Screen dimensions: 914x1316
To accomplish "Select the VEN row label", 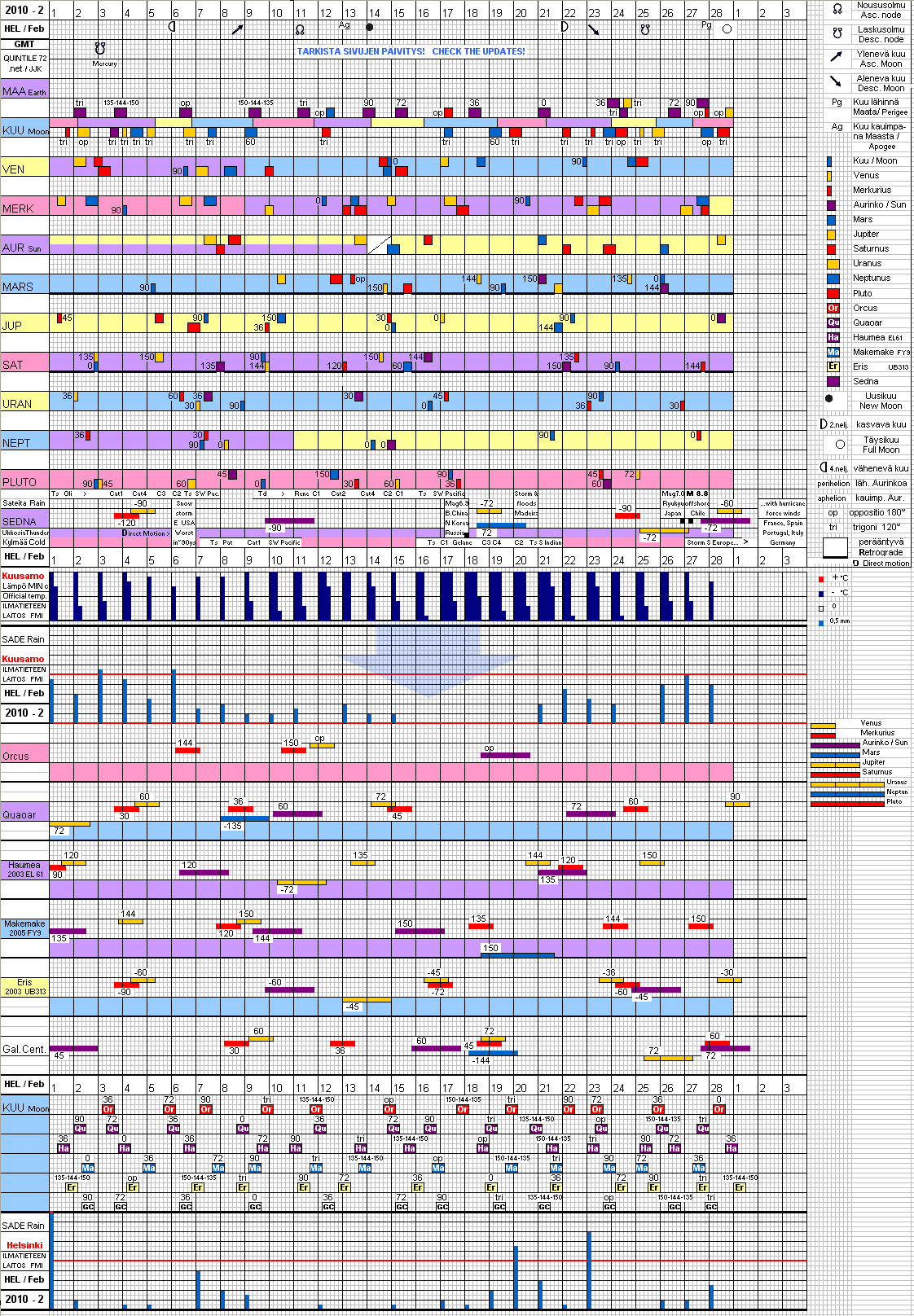I will [14, 169].
